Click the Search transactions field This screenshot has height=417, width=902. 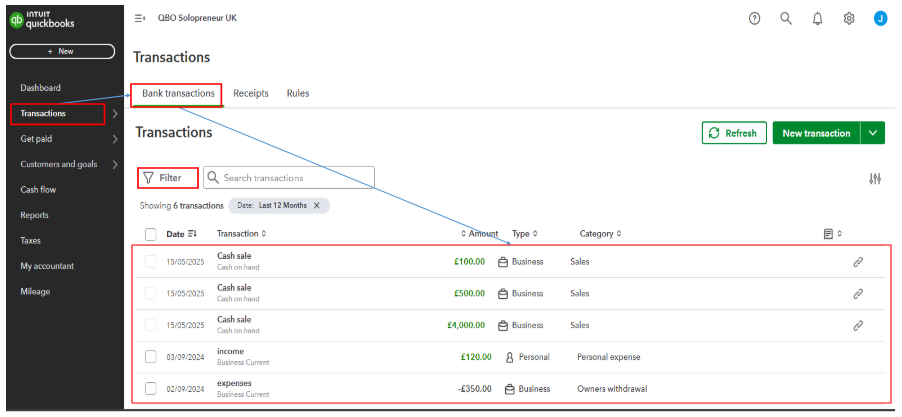pos(296,178)
